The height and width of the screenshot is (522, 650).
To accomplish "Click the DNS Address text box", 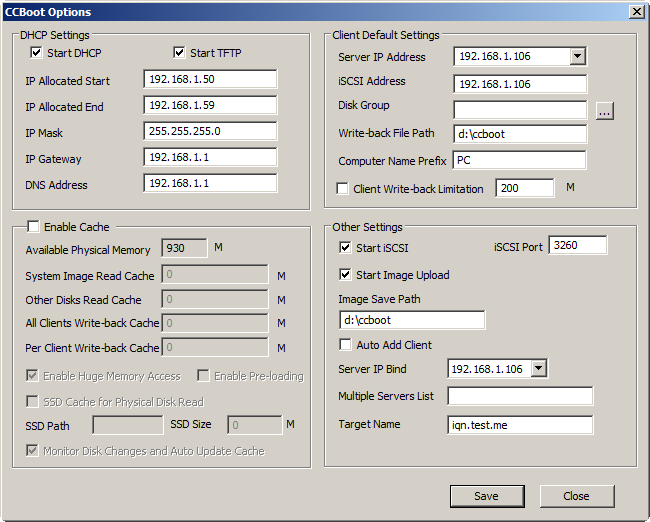I will click(210, 184).
